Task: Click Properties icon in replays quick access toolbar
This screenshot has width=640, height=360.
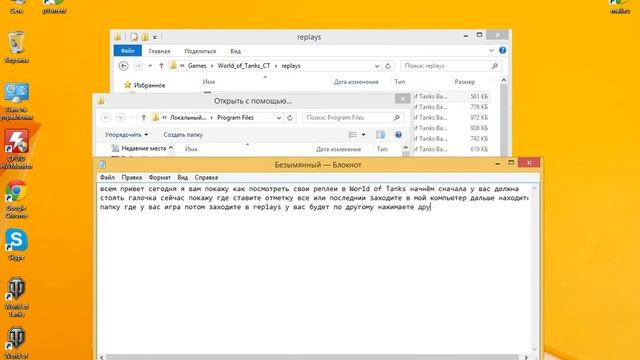Action: pos(134,37)
